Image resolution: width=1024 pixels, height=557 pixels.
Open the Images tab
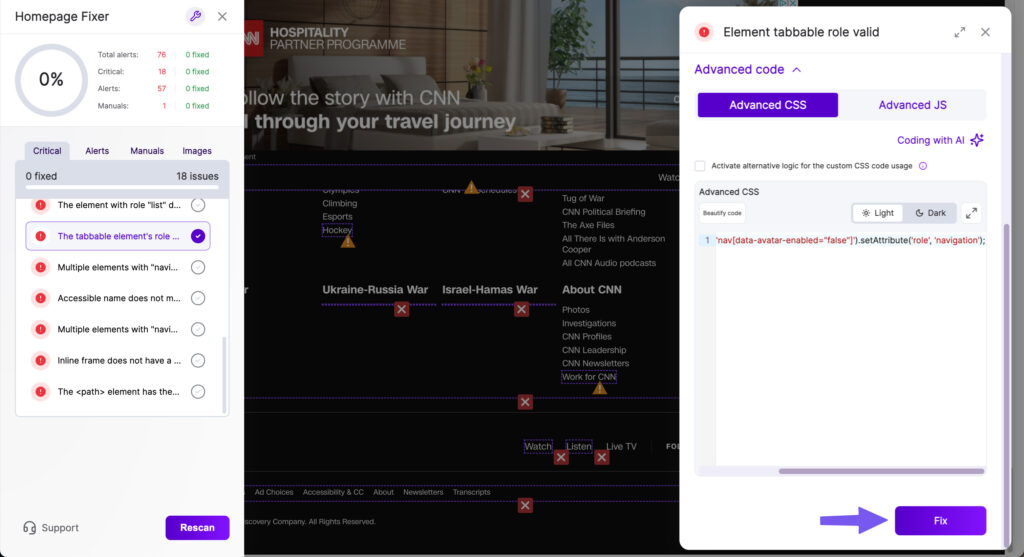point(197,151)
